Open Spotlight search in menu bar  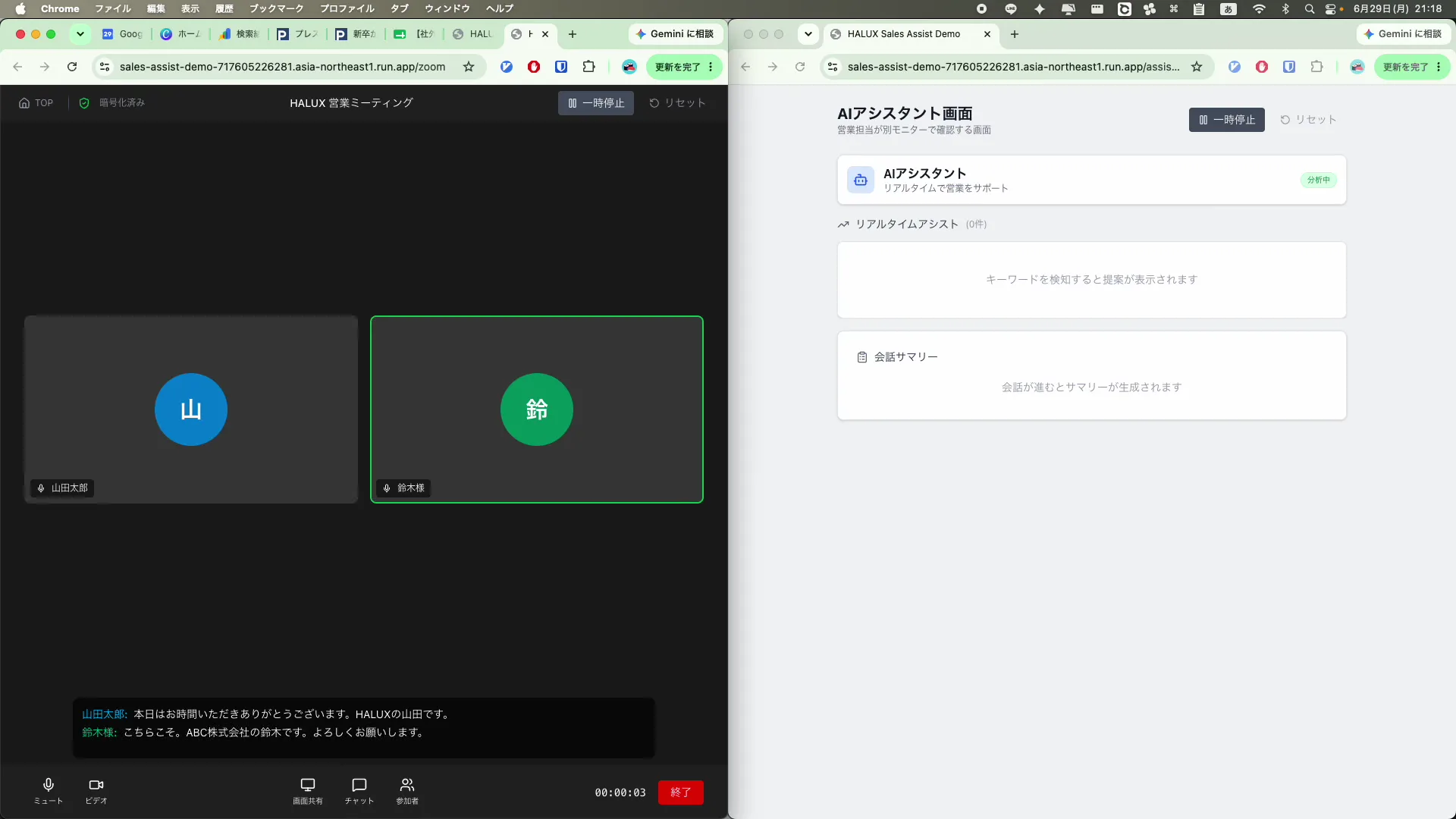[x=1310, y=8]
